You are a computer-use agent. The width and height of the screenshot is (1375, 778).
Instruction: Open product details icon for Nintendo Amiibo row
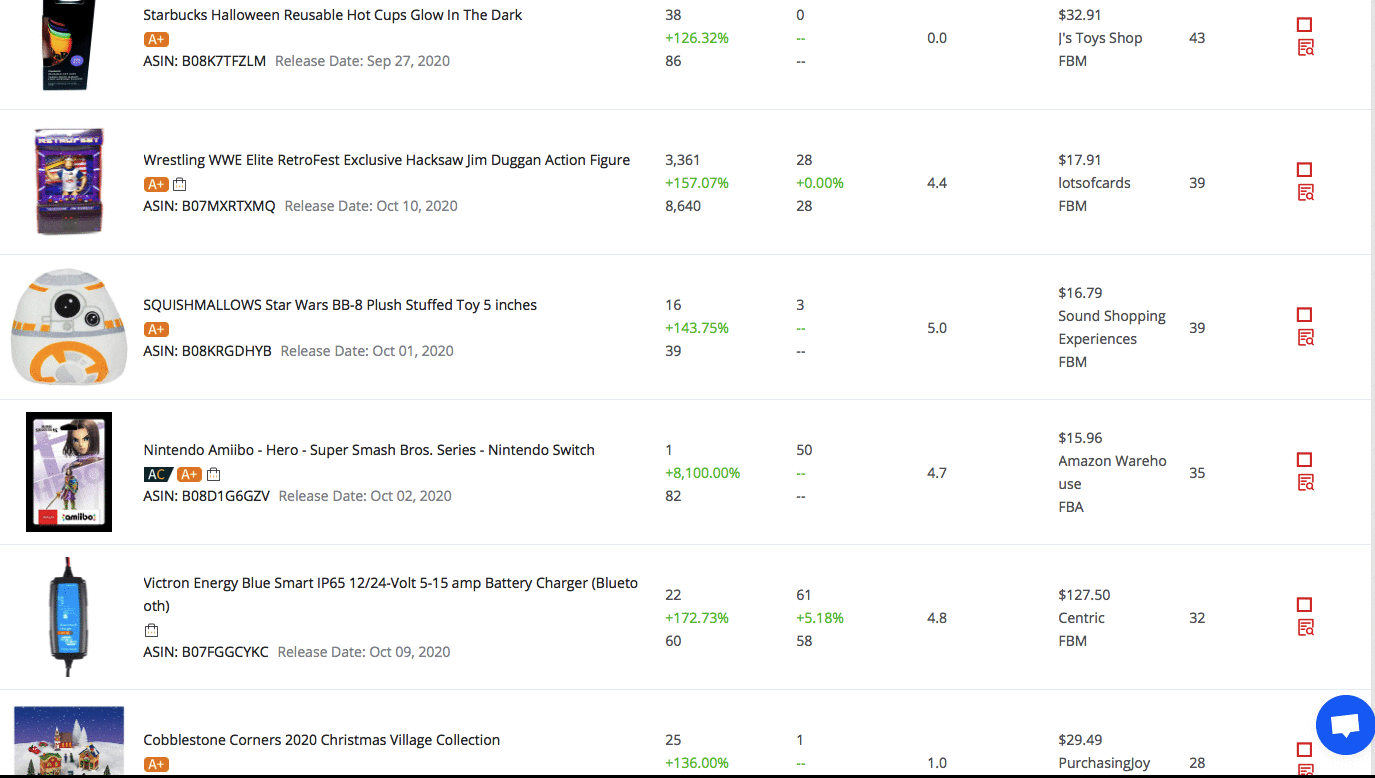click(1305, 483)
